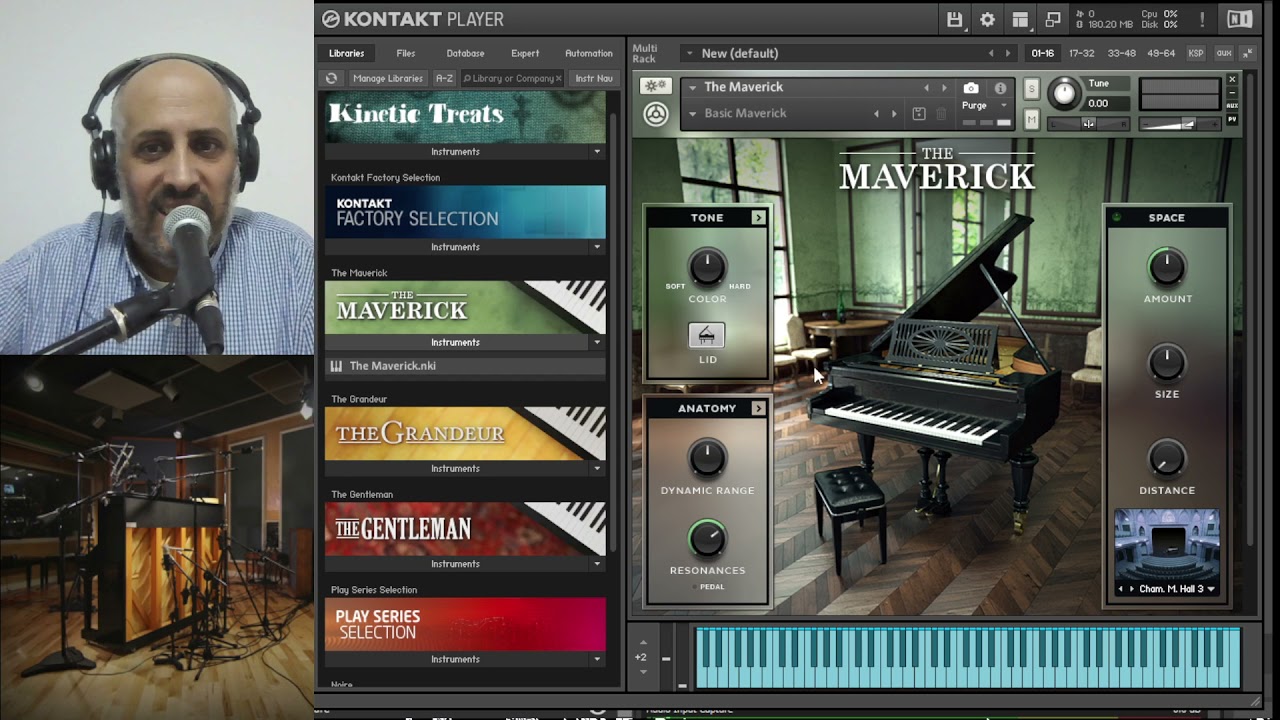The height and width of the screenshot is (720, 1280).
Task: Toggle A-Z library sorting
Action: pos(444,78)
